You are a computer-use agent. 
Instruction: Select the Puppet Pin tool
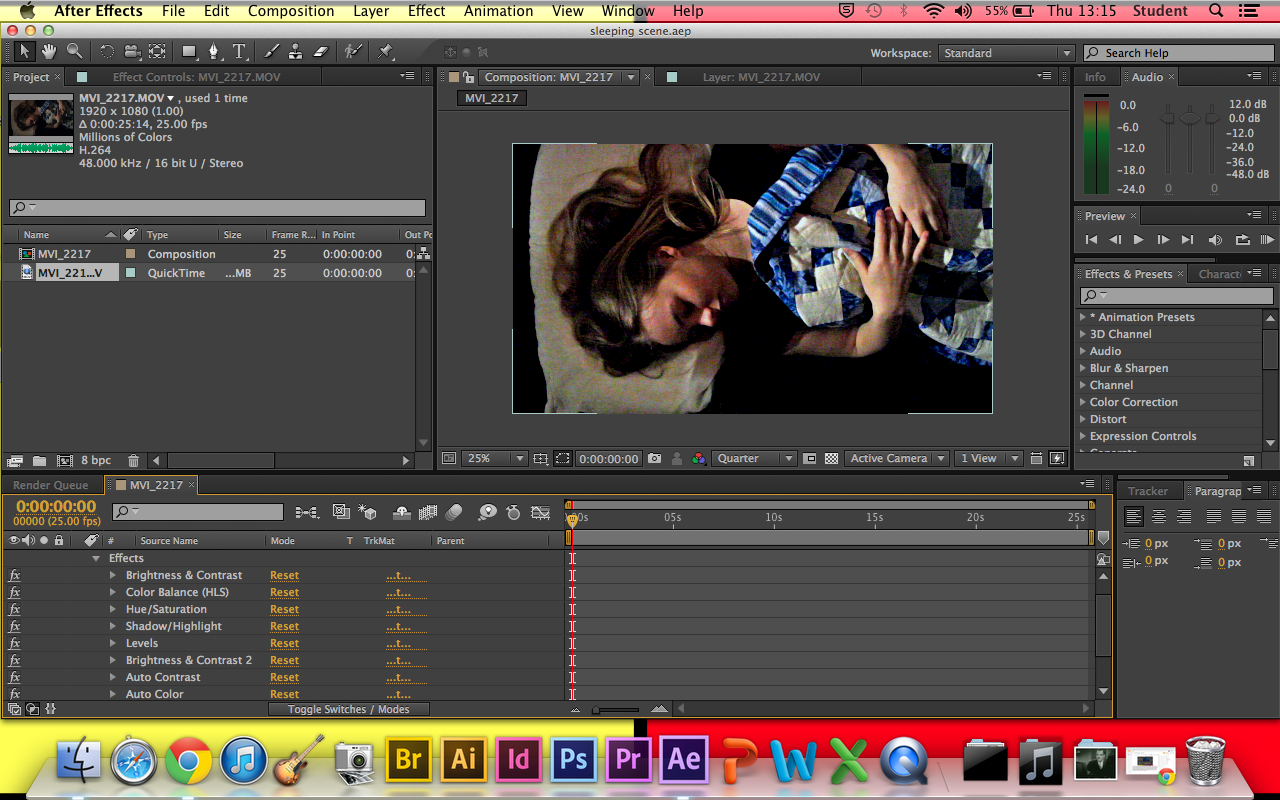pyautogui.click(x=386, y=51)
